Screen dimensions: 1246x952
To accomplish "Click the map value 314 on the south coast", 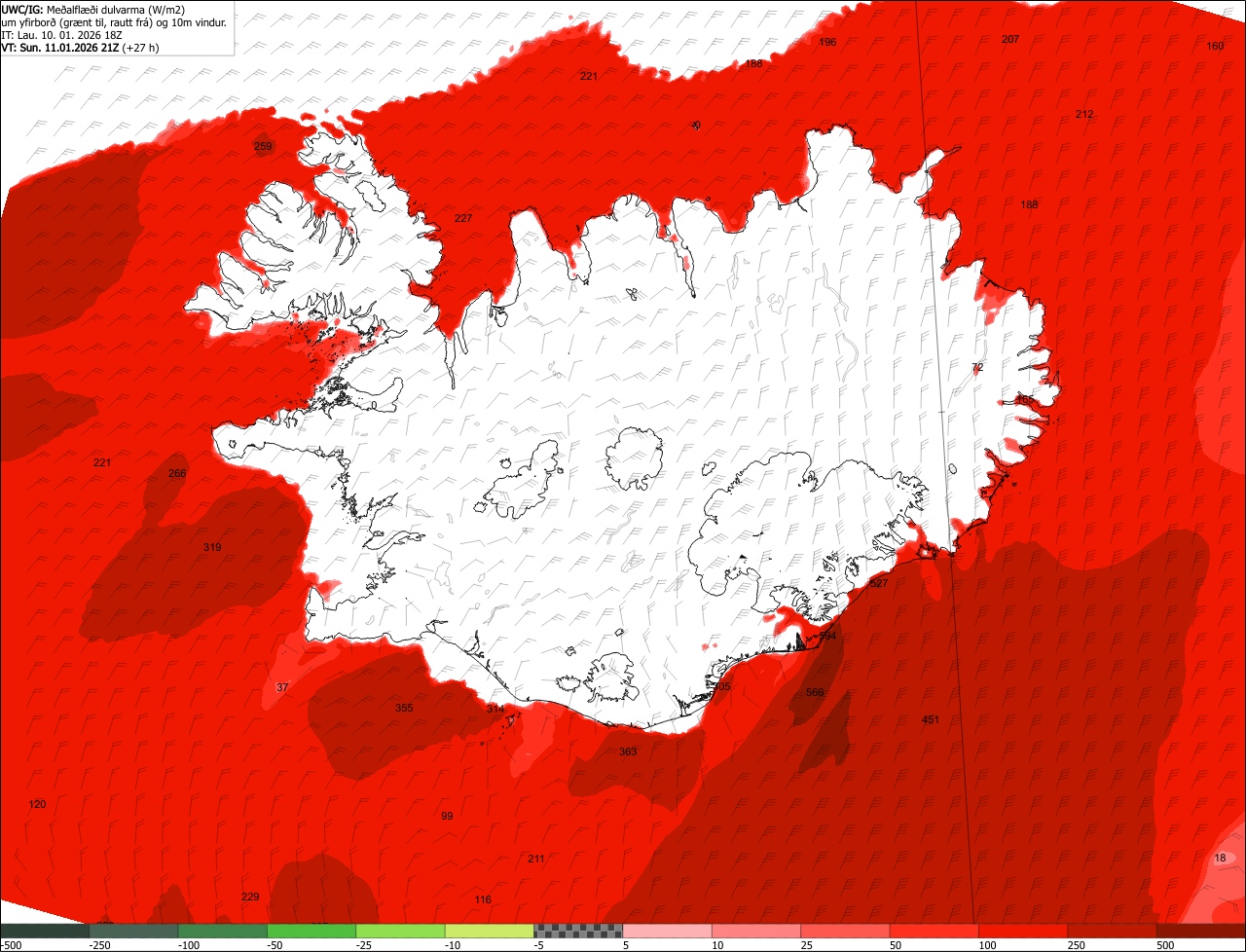I will (495, 709).
